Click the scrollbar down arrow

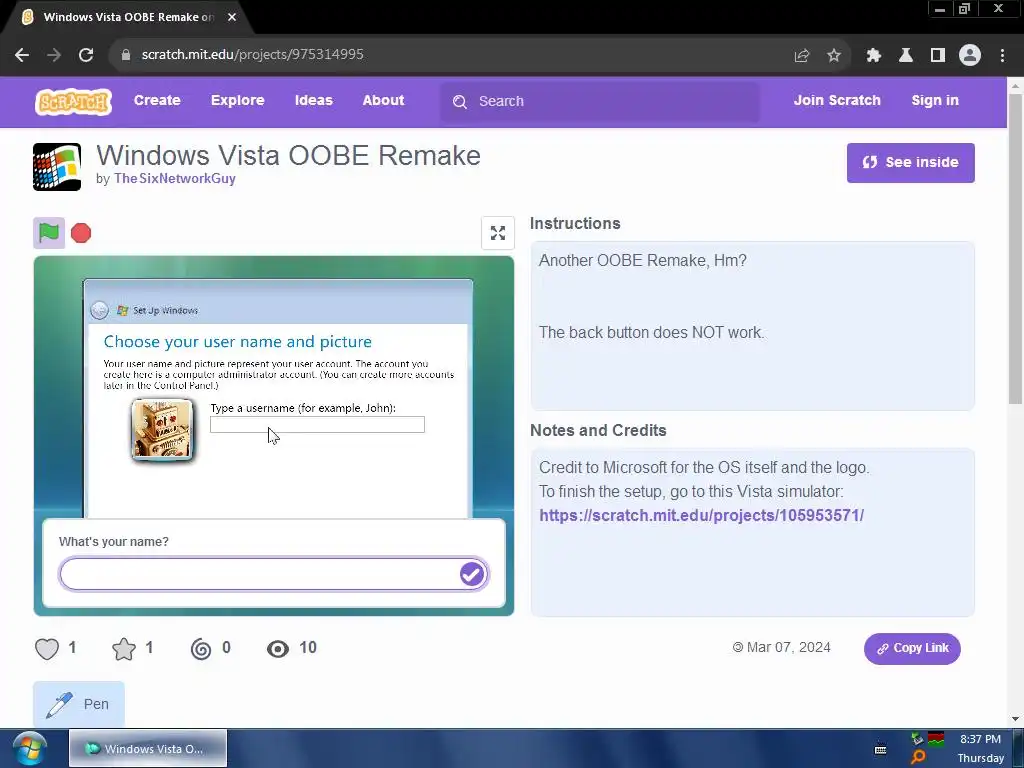pos(1016,719)
